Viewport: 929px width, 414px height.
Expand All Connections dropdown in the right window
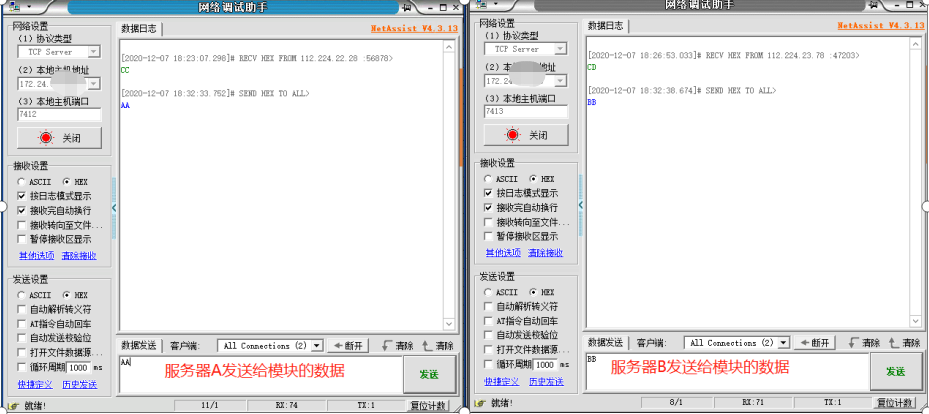tap(783, 342)
